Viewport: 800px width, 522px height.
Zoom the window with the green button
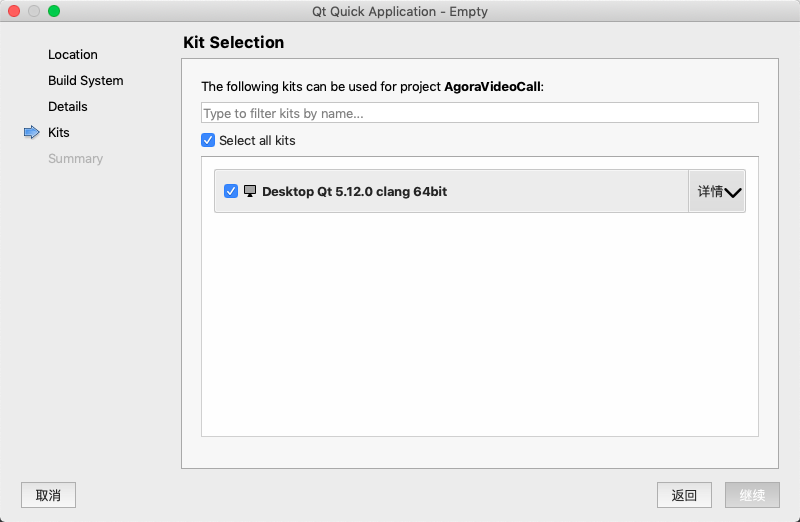pyautogui.click(x=54, y=11)
